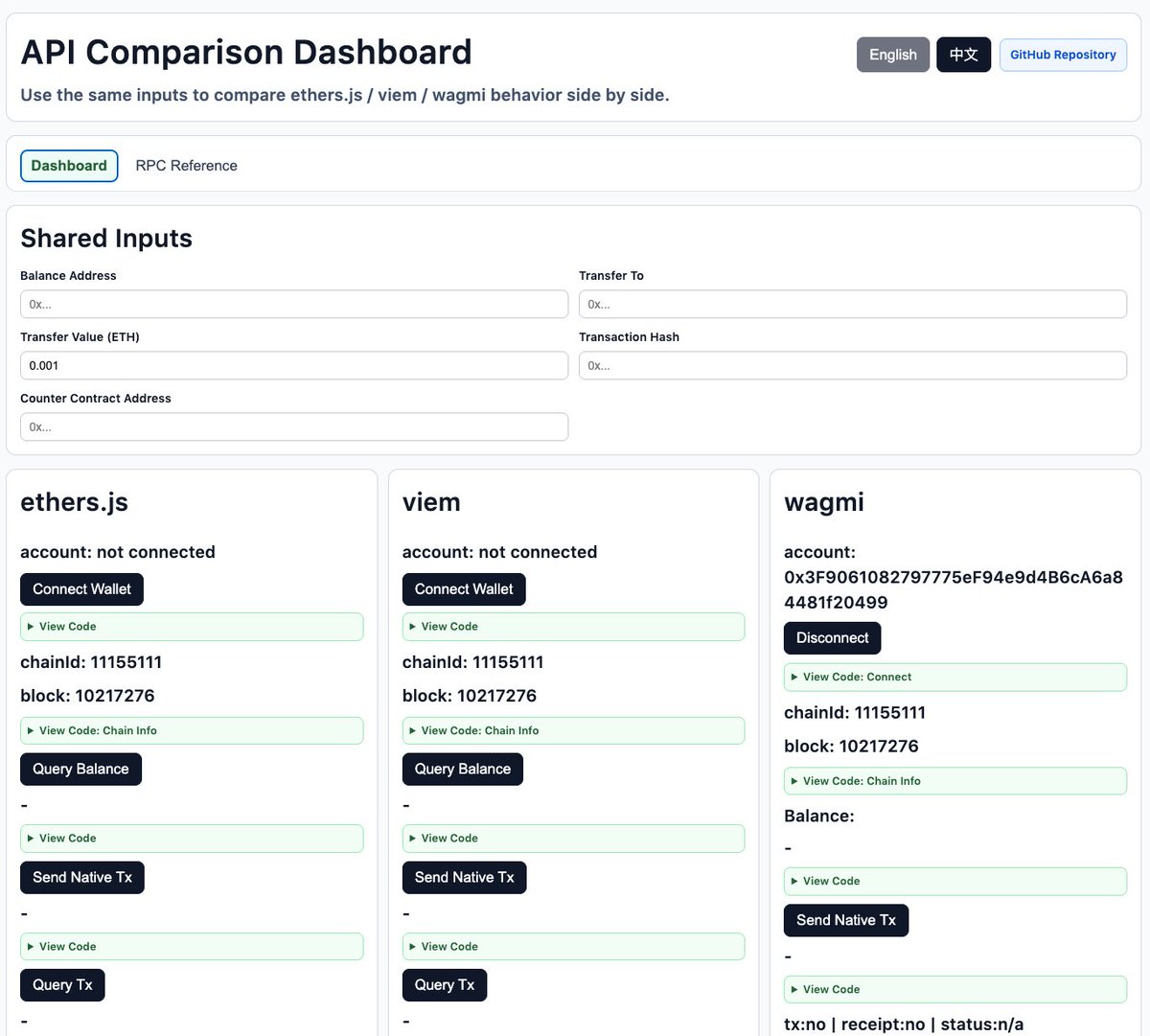Switch language to English
The image size is (1150, 1036).
coord(893,55)
